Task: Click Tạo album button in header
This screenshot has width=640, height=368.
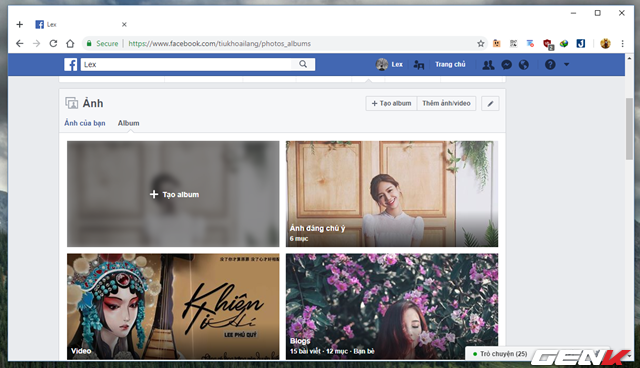Action: pos(391,103)
